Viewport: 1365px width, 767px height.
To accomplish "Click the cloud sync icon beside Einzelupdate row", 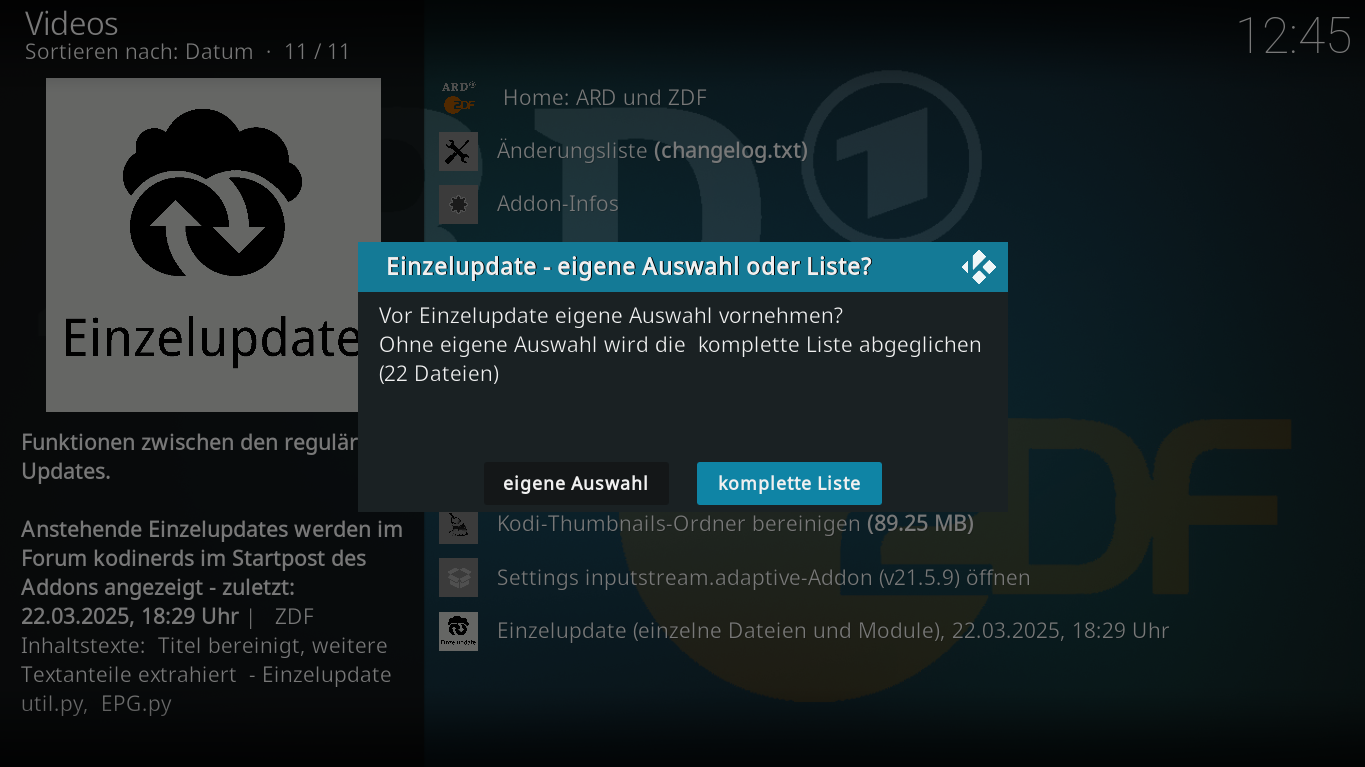I will (x=458, y=632).
